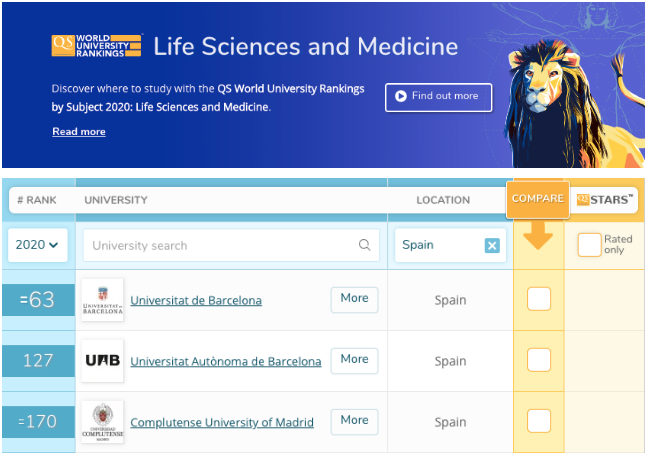Screen dimensions: 653x457
Task: Click Complutense University crest logo
Action: coord(103,422)
